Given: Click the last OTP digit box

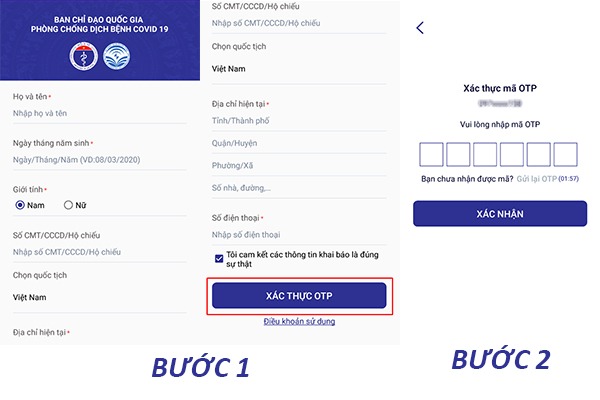Looking at the screenshot, I should coord(566,154).
